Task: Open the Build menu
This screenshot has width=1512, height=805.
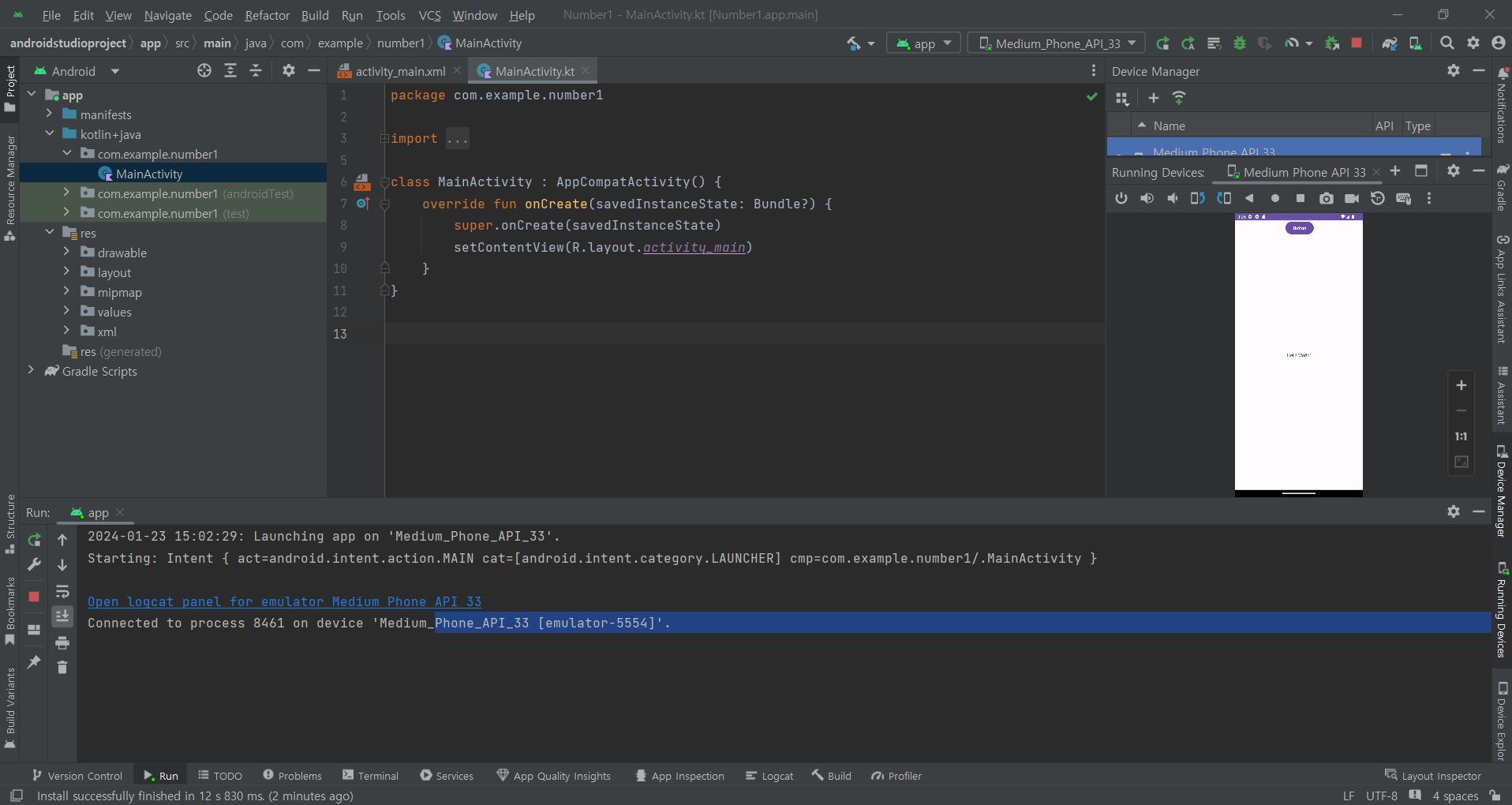Action: tap(315, 15)
